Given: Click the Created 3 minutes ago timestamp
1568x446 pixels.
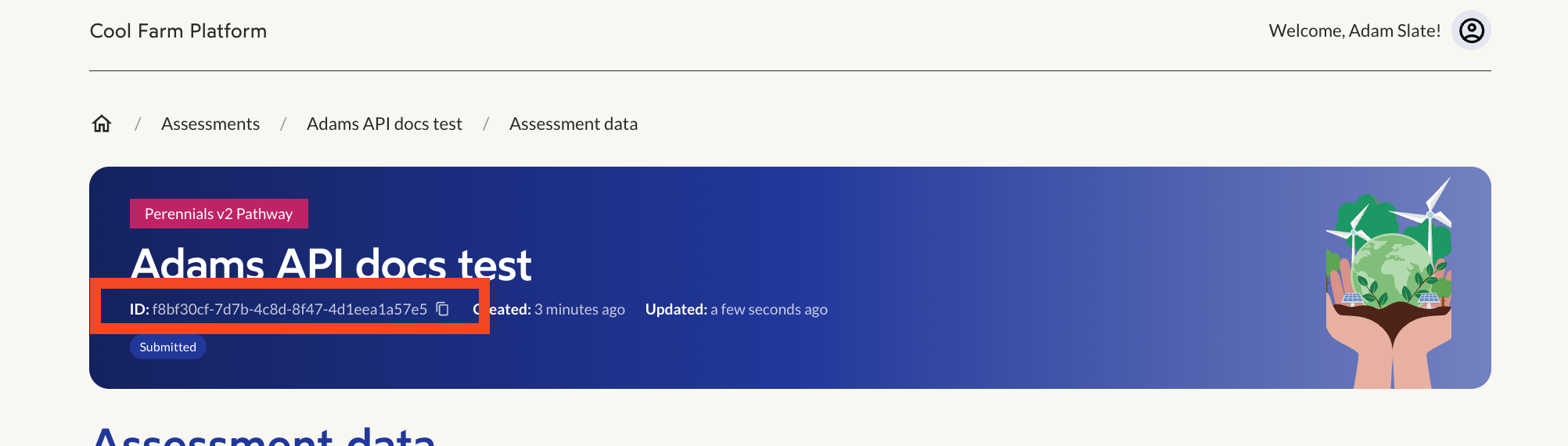Looking at the screenshot, I should (549, 309).
